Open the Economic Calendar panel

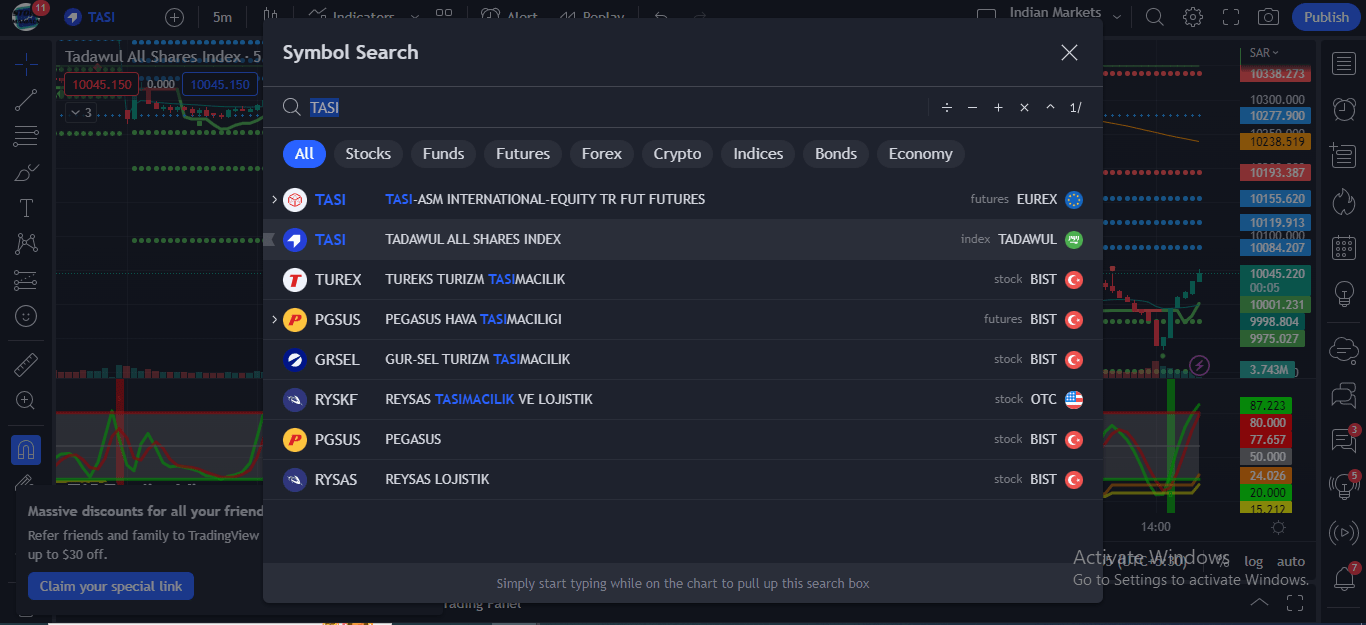(1344, 246)
